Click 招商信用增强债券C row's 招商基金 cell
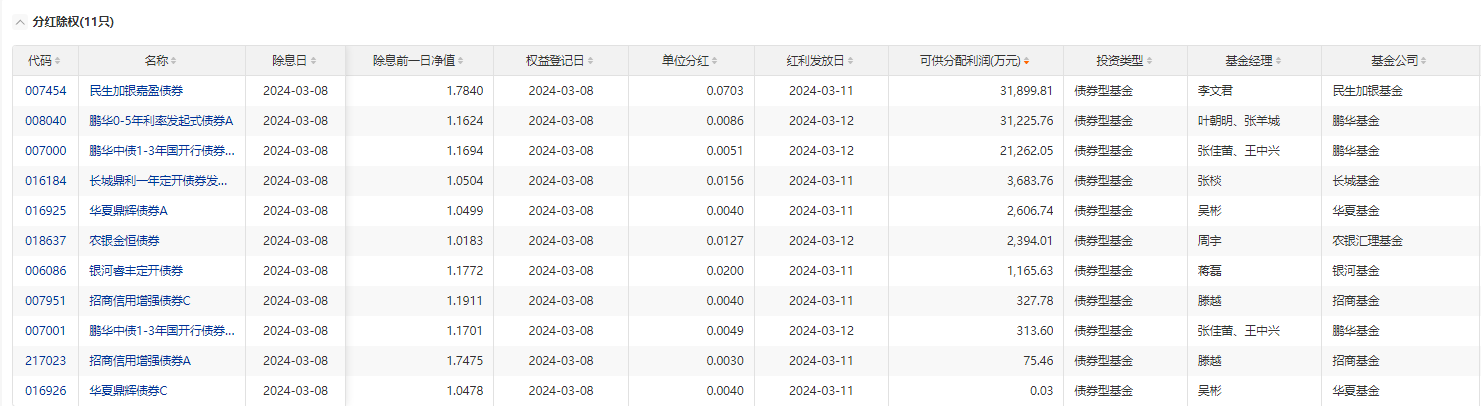The height and width of the screenshot is (406, 1481). click(1356, 301)
